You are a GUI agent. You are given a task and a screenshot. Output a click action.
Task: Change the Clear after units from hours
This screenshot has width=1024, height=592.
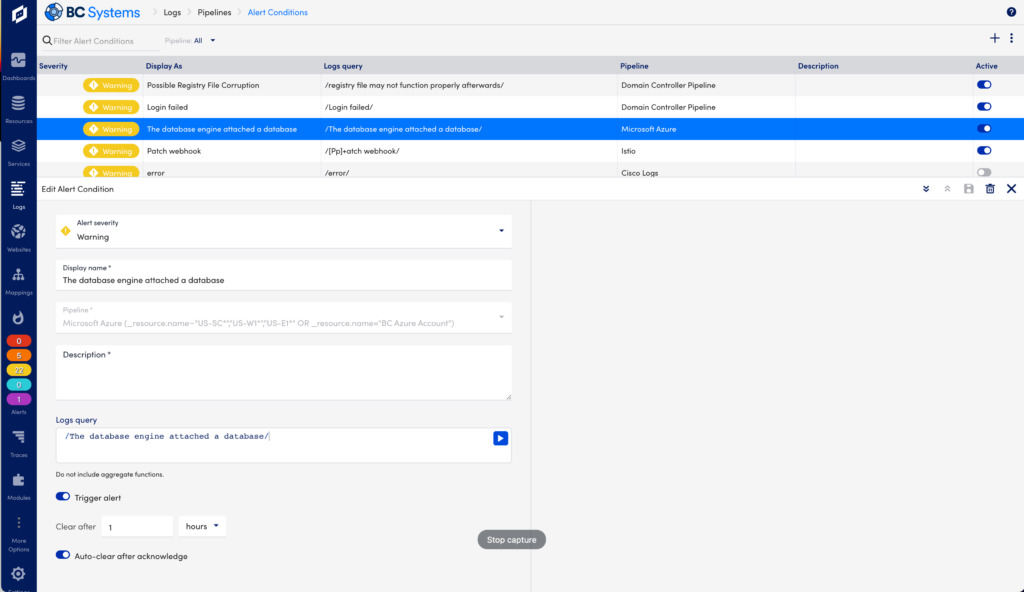pyautogui.click(x=202, y=525)
